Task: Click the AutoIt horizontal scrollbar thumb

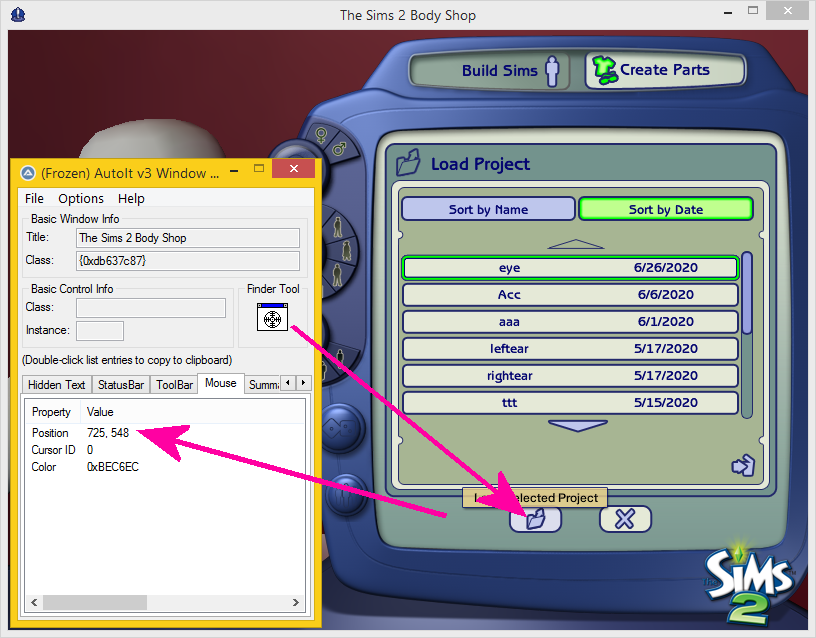Action: tap(95, 603)
